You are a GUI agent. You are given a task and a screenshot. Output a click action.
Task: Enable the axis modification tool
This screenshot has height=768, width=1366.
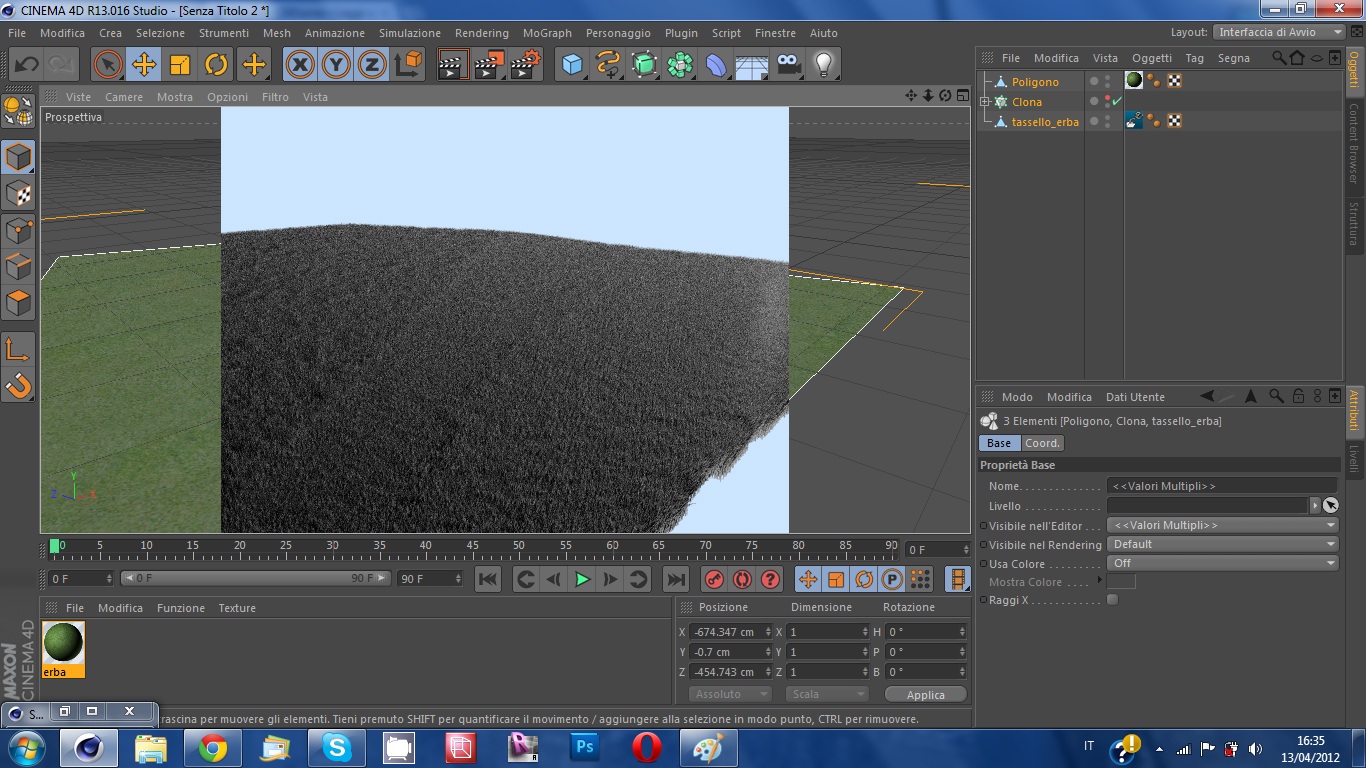(19, 348)
